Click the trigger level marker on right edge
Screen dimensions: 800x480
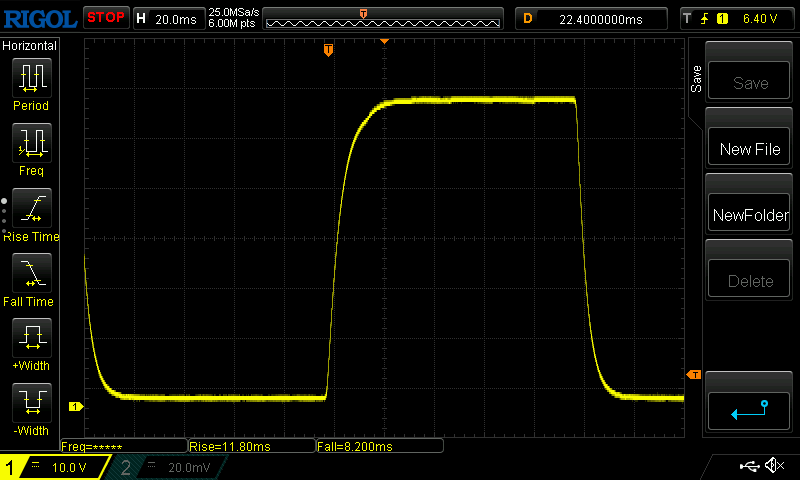pos(694,375)
